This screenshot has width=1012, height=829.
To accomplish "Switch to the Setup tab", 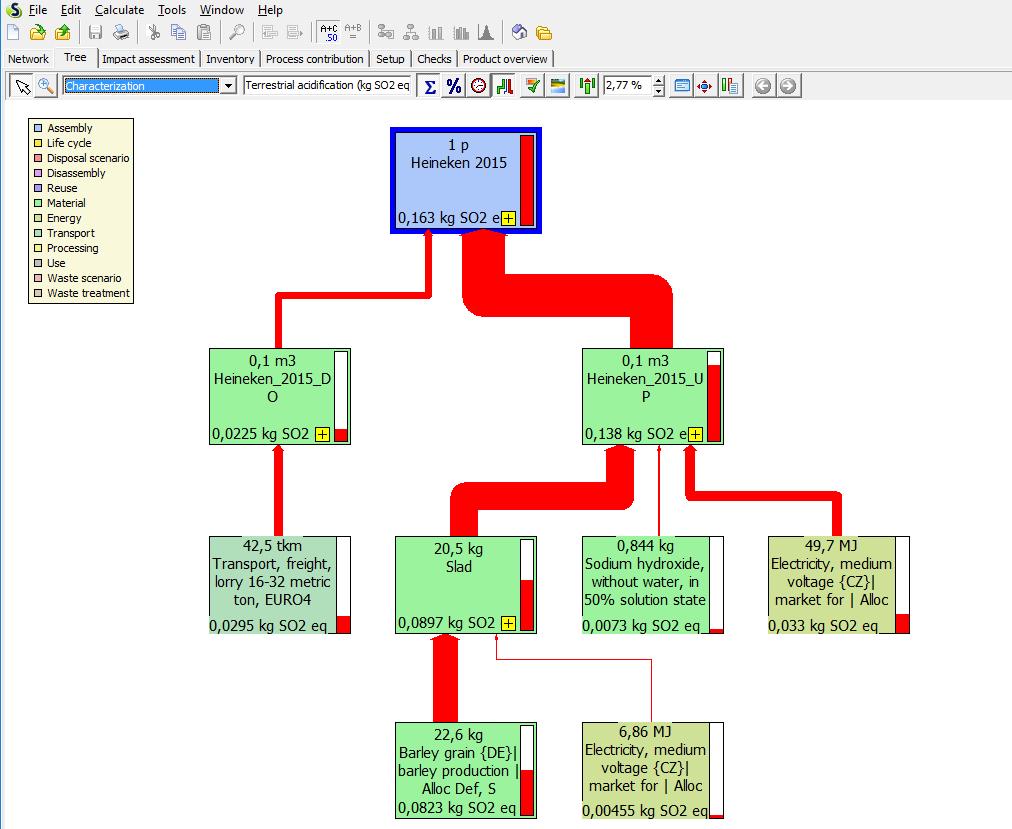I will (390, 59).
